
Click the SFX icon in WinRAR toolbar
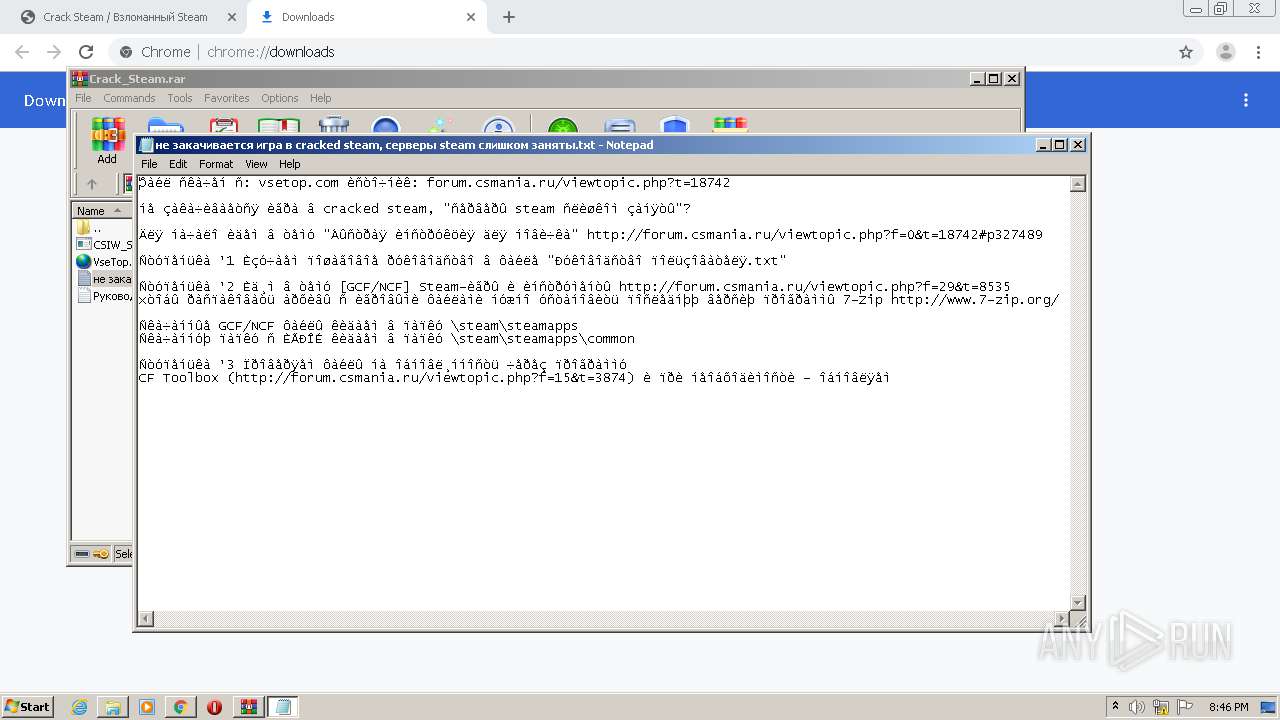pos(730,126)
